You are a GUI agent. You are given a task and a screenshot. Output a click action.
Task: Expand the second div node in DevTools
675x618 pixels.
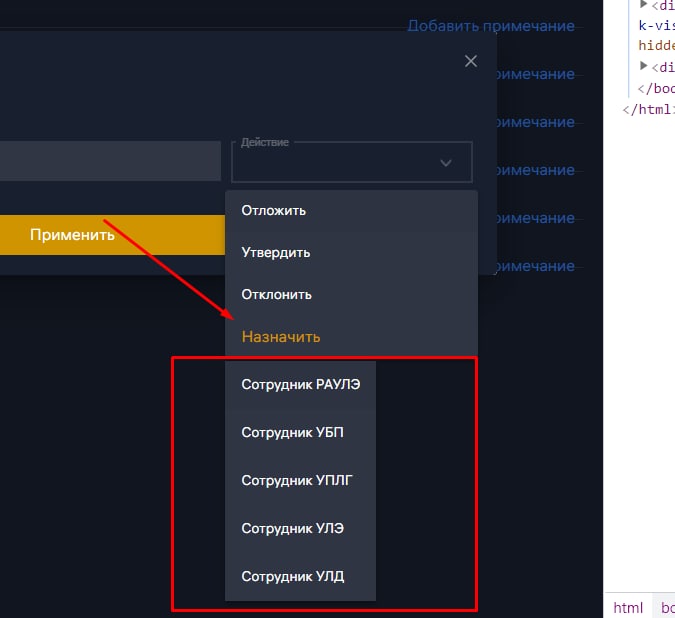point(644,66)
